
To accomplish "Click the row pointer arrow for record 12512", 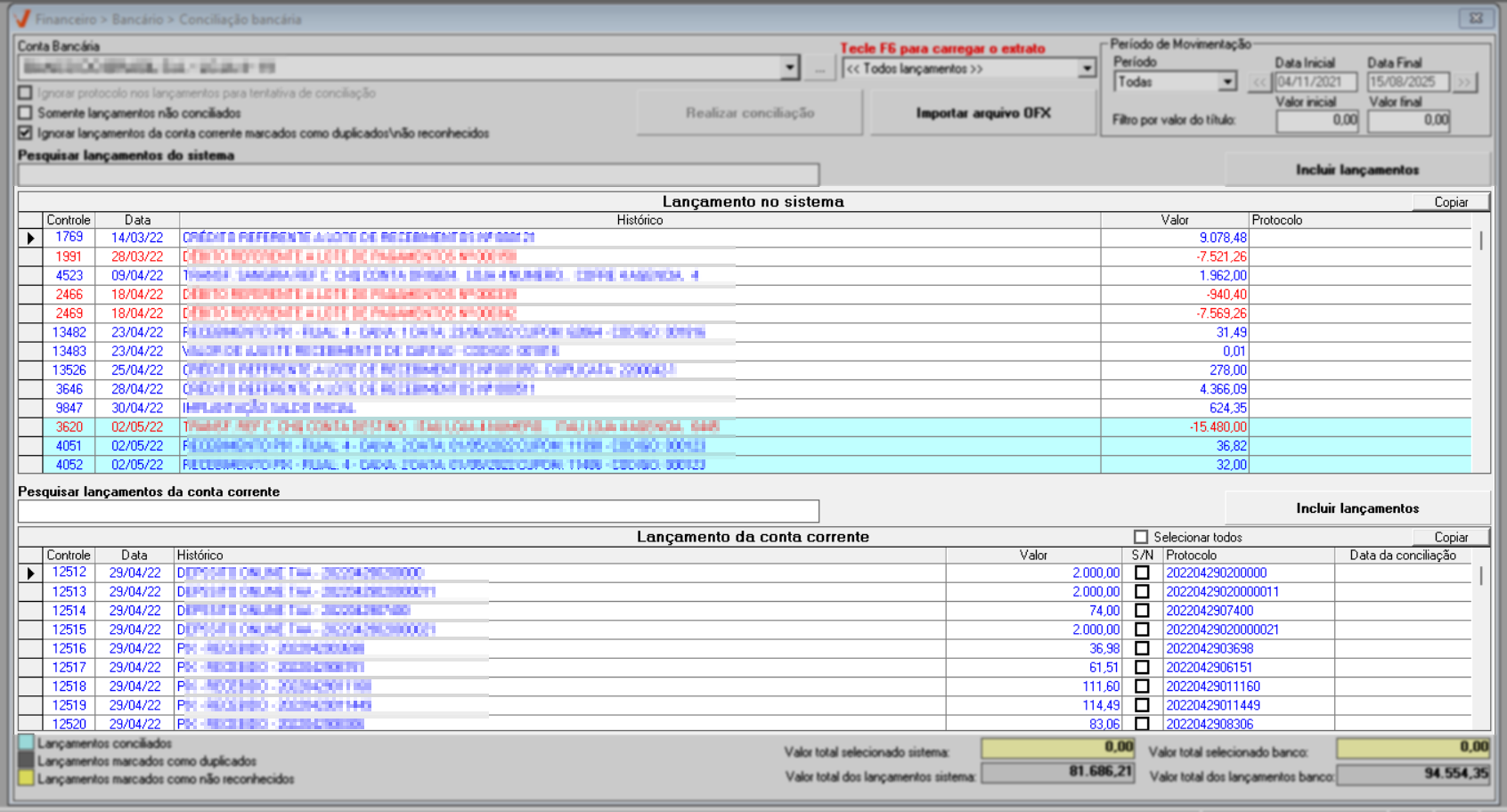I will point(31,573).
